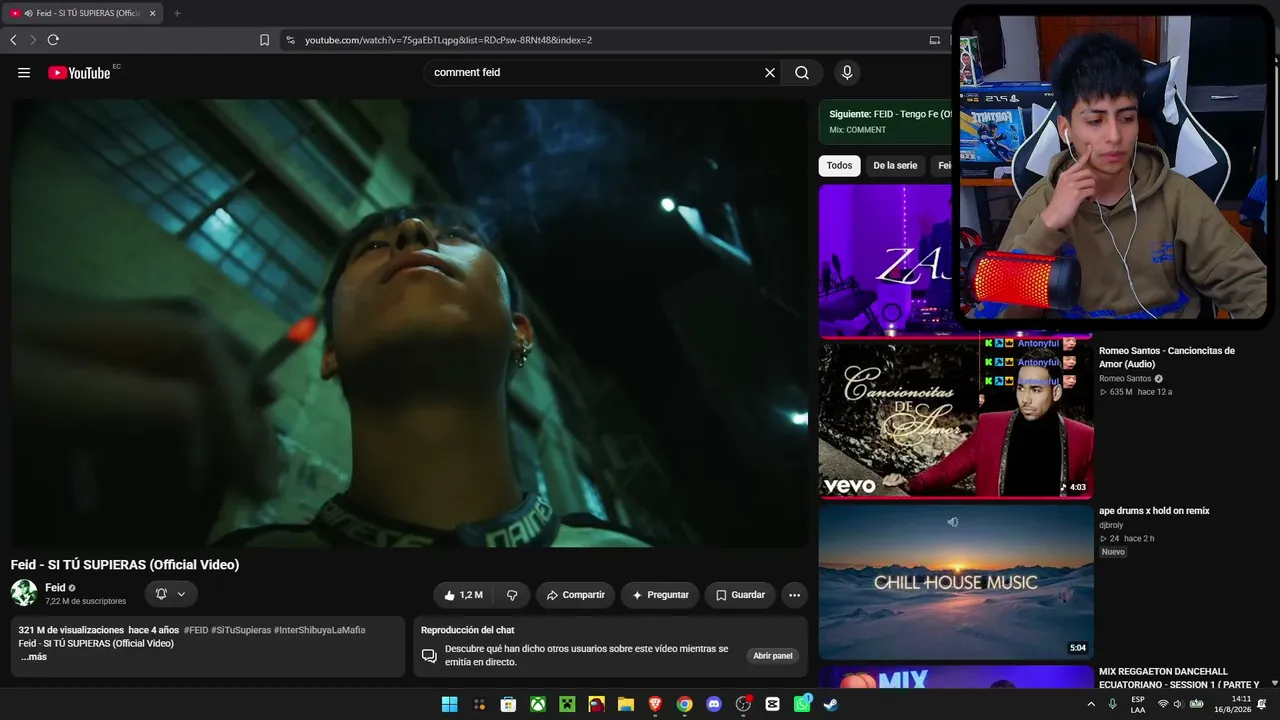Open CapCut from the taskbar

(x=772, y=704)
